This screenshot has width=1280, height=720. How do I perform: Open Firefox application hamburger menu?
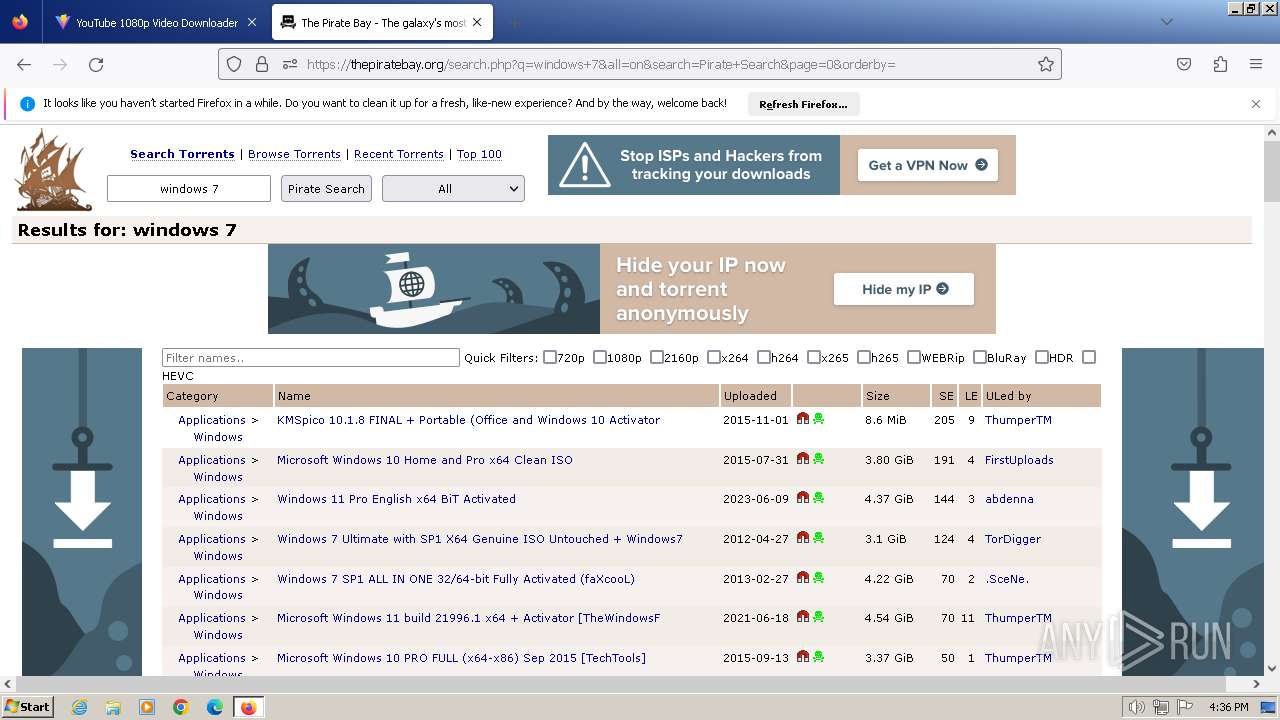click(x=1256, y=64)
